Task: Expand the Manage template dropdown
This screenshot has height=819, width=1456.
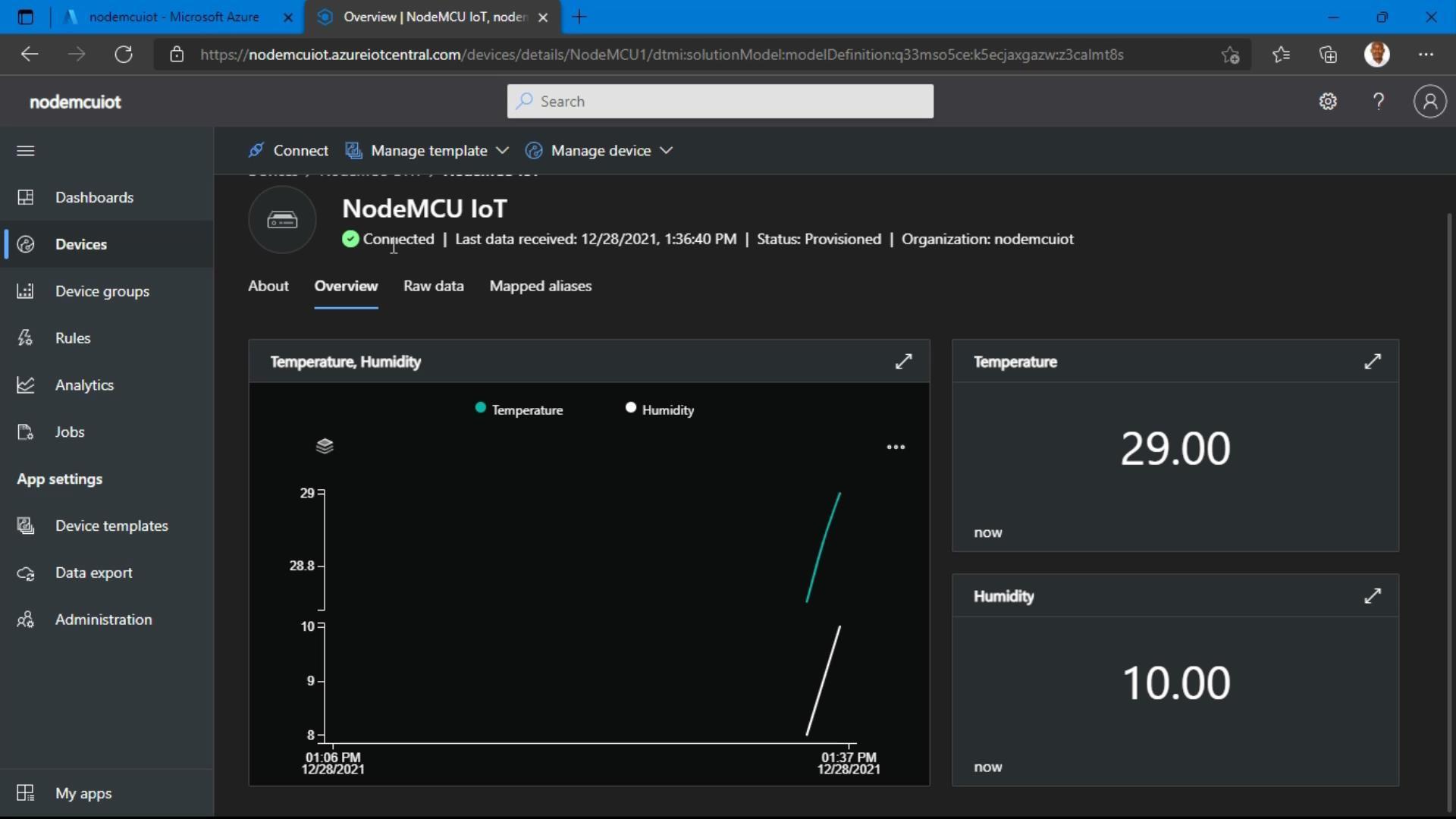Action: coord(428,150)
